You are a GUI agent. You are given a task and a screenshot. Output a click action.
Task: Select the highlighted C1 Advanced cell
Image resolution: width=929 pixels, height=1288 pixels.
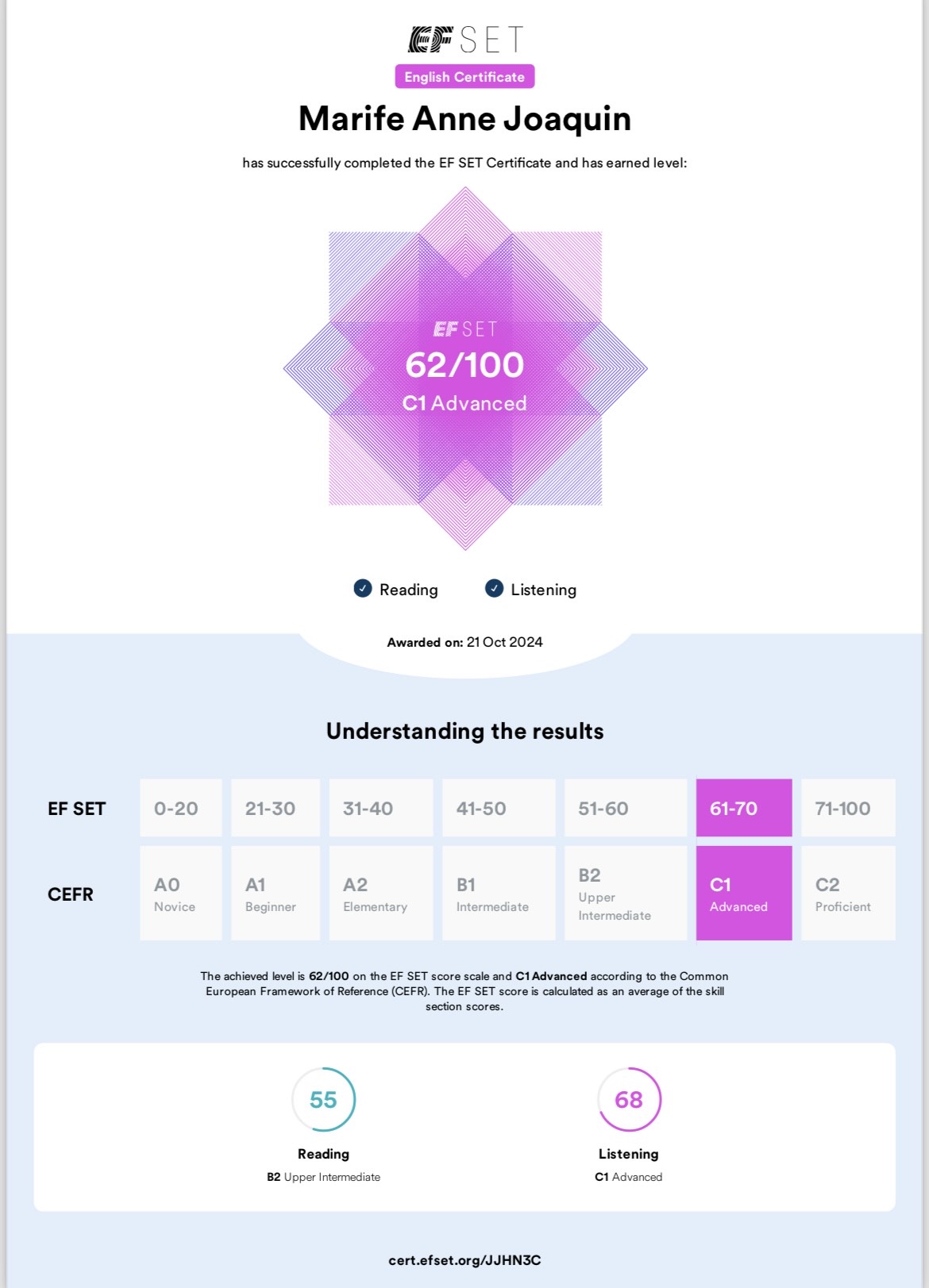coord(744,893)
